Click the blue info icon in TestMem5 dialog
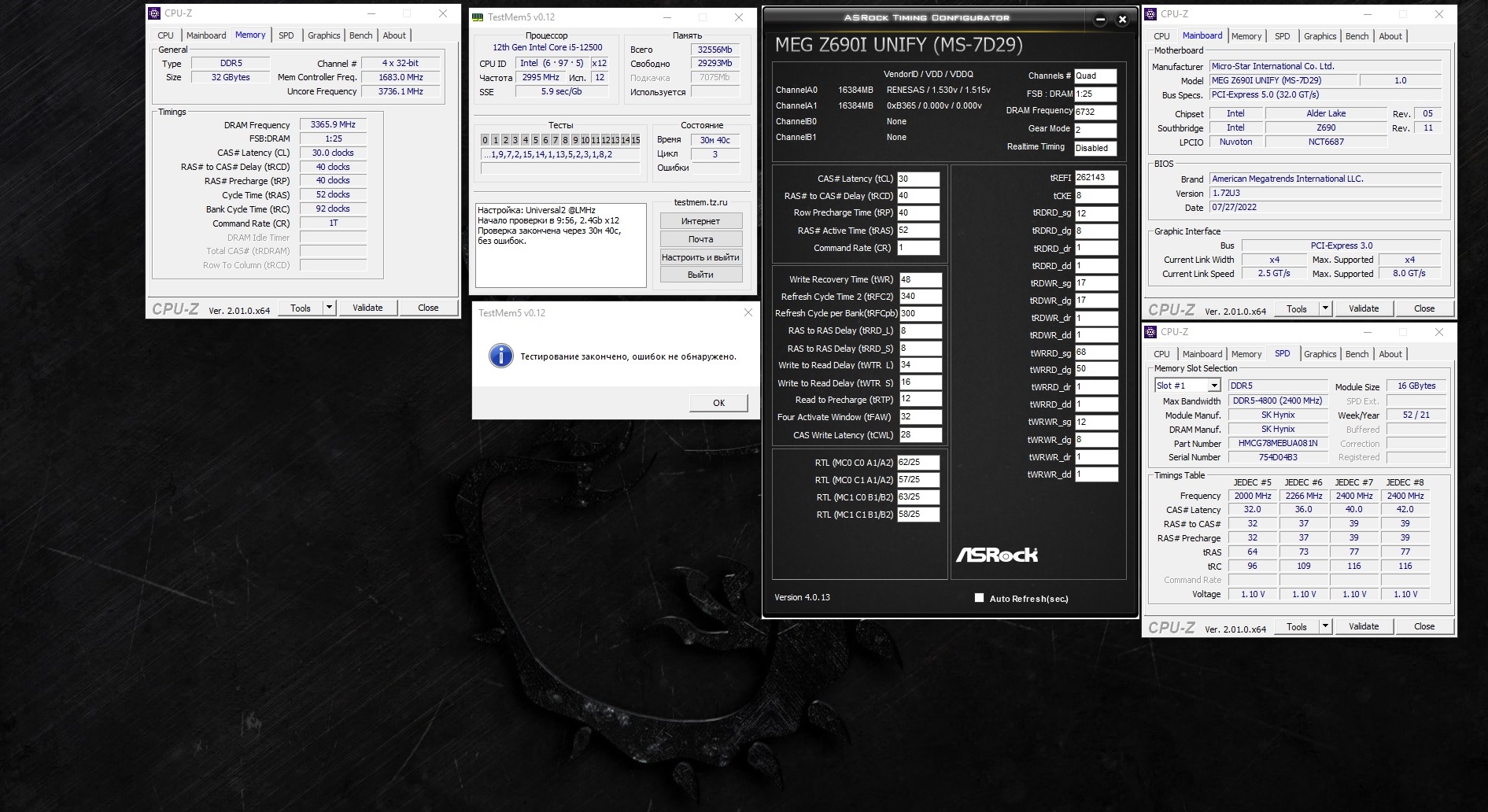 pyautogui.click(x=500, y=356)
